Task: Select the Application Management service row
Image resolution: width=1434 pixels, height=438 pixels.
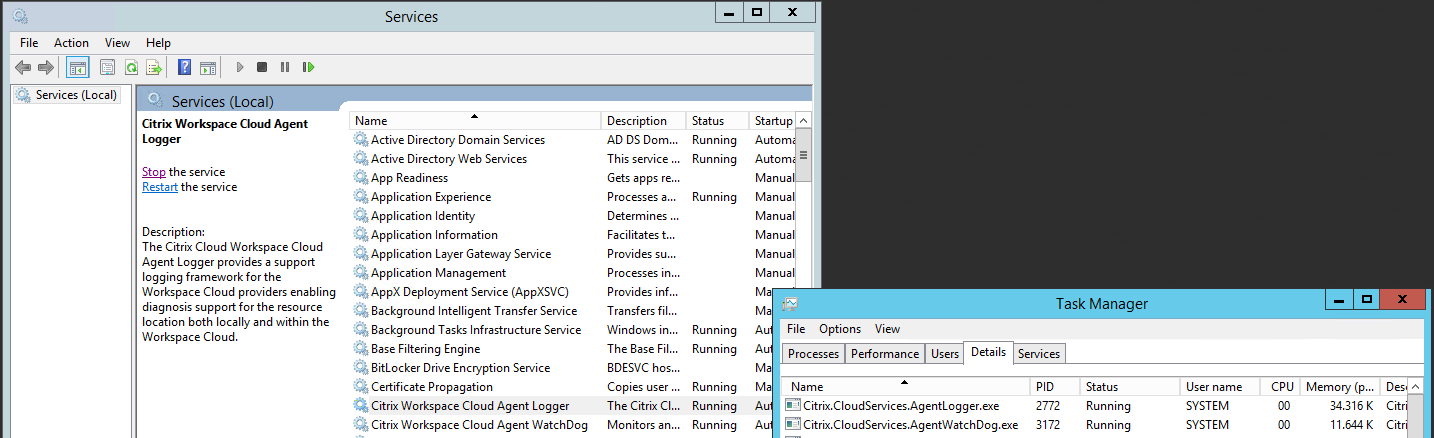Action: tap(573, 273)
